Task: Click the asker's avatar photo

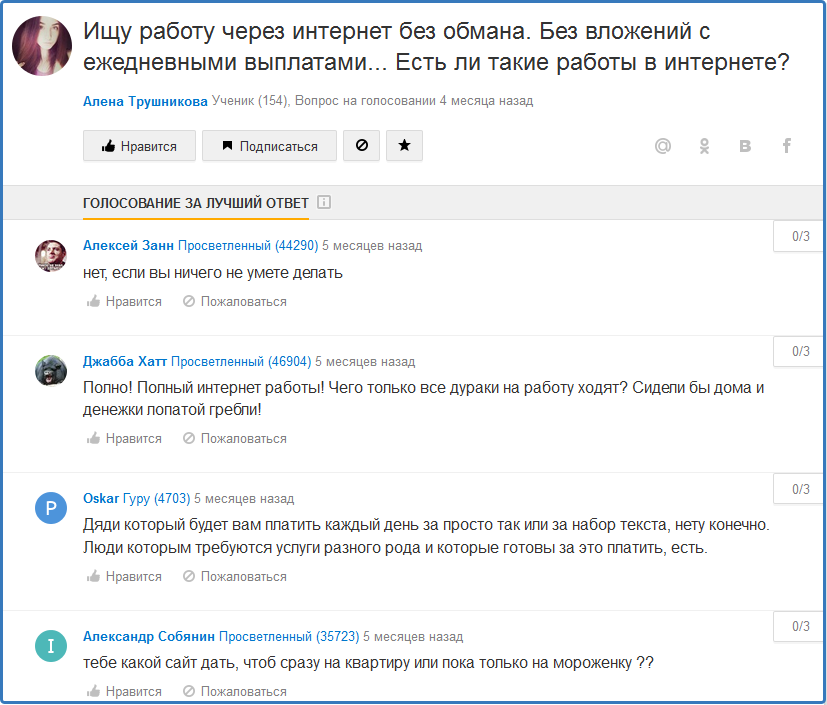Action: [41, 46]
